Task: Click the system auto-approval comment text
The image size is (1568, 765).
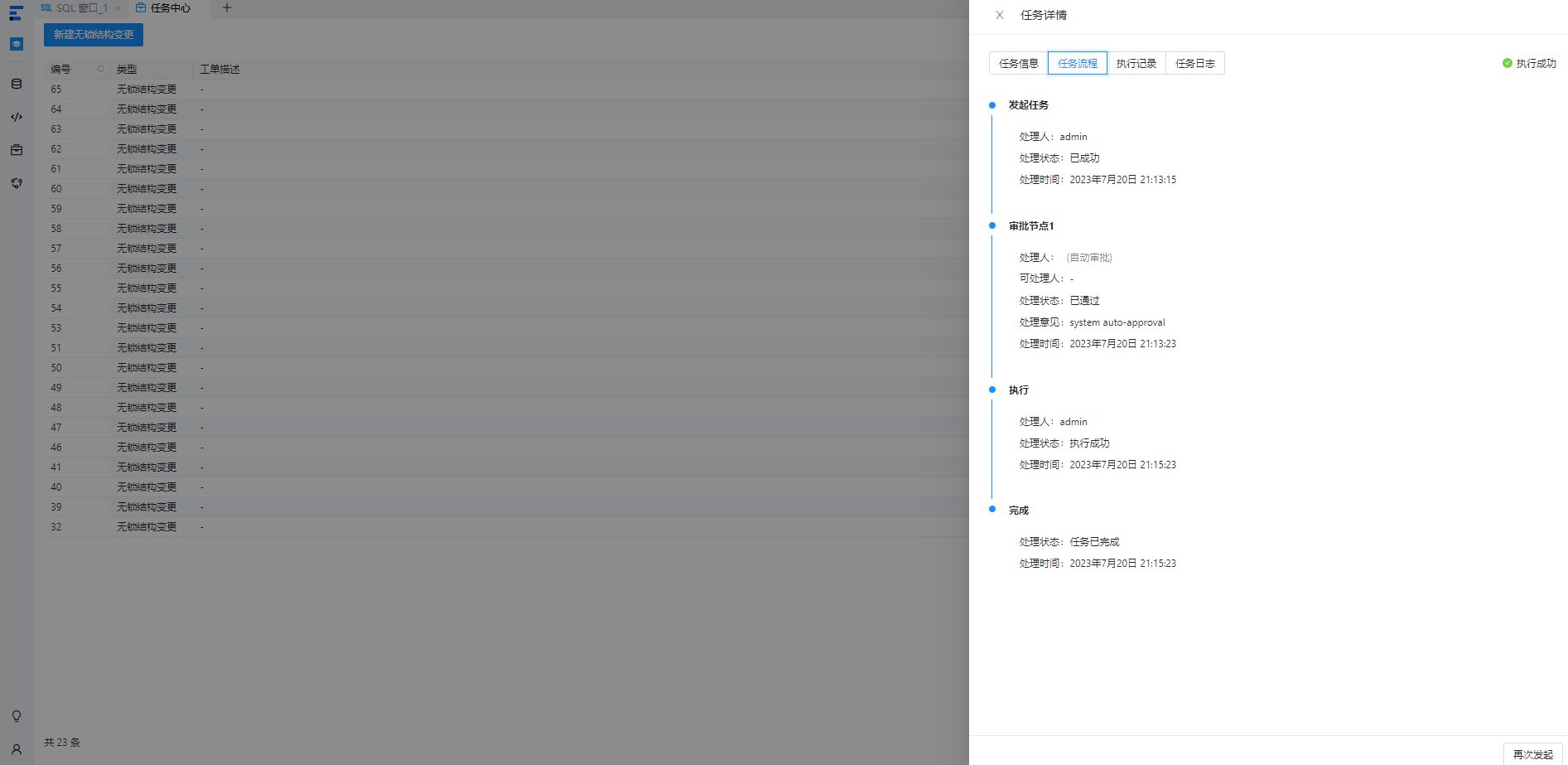Action: (x=1117, y=322)
